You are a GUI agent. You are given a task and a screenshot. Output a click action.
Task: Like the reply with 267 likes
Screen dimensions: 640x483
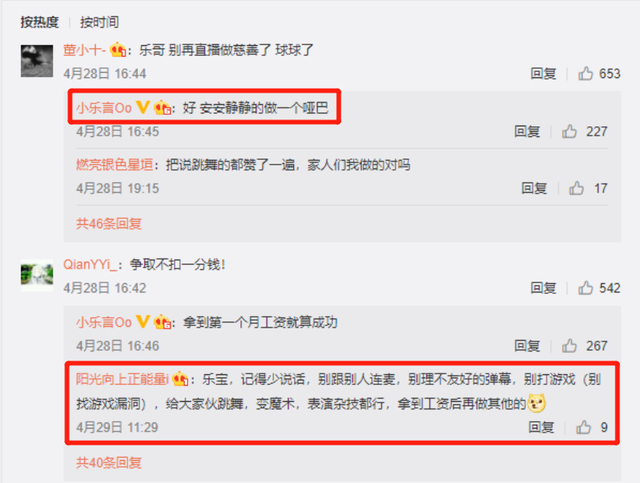(569, 346)
